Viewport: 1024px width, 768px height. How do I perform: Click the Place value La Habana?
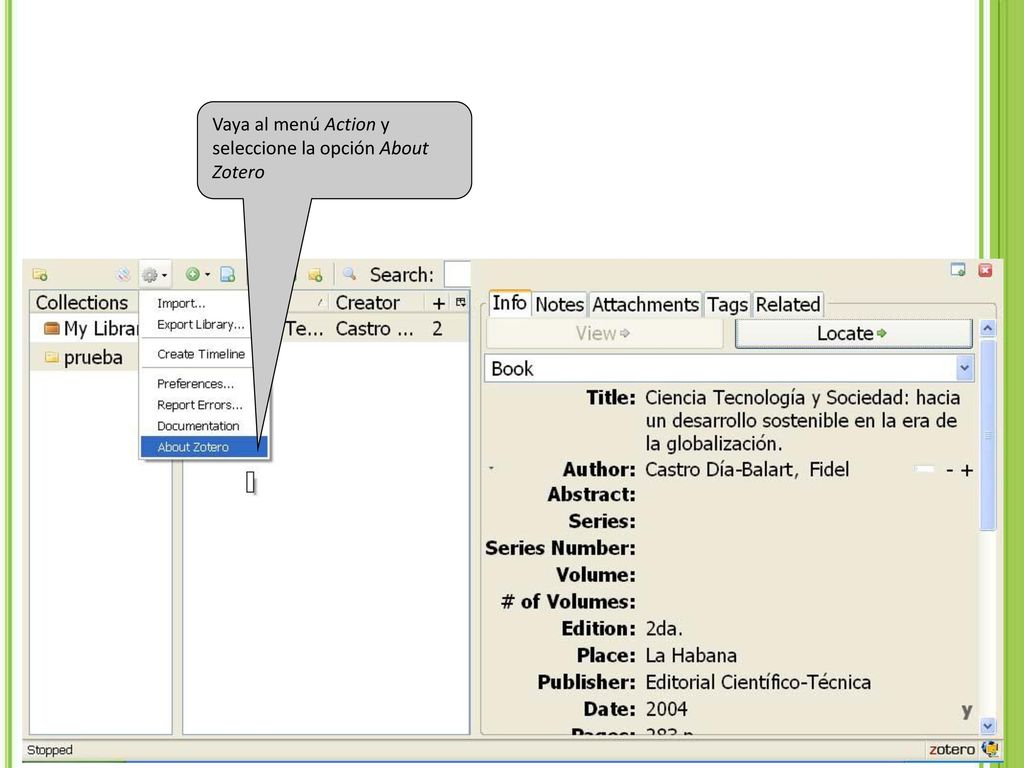pos(691,656)
